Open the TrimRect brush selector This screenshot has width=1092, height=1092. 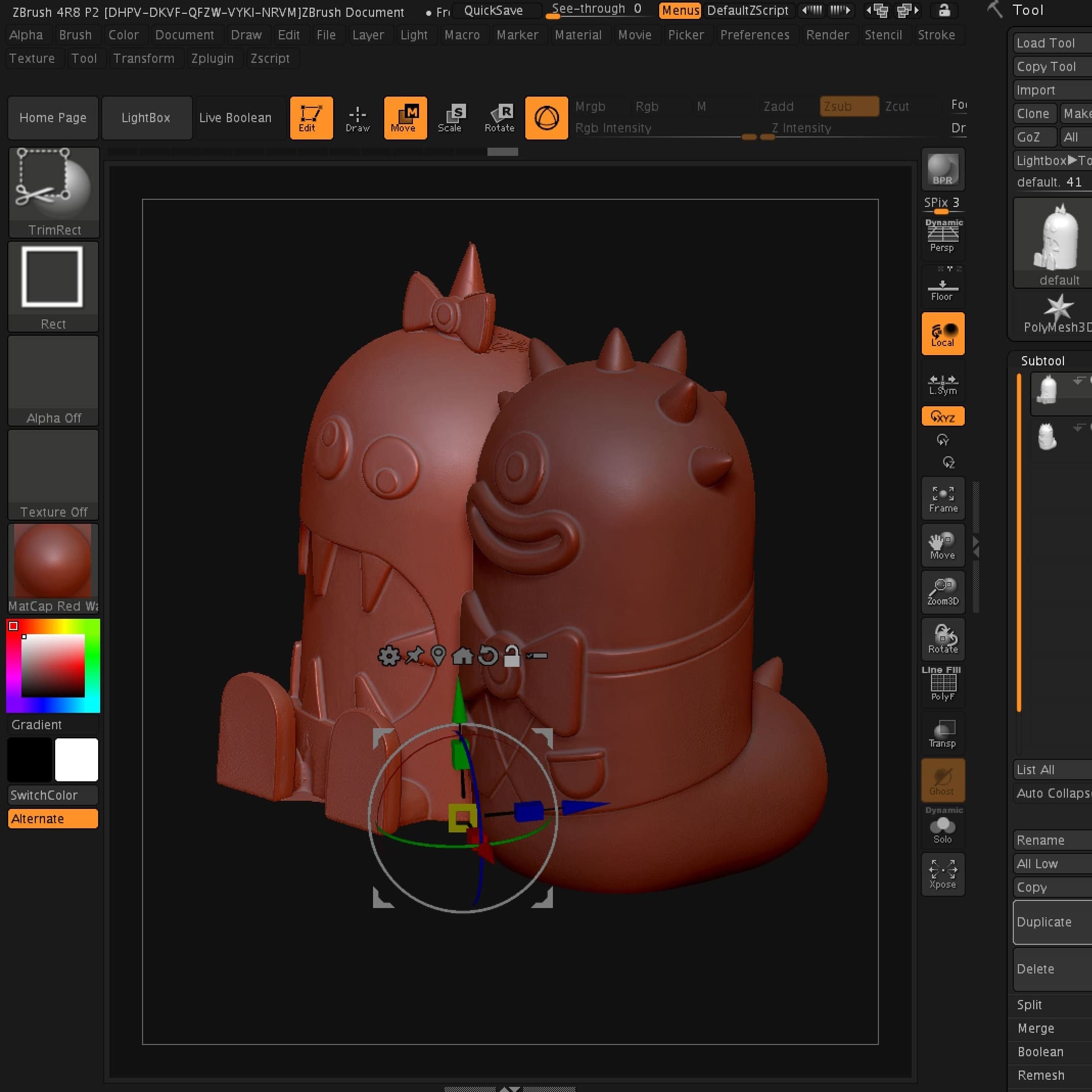coord(54,187)
